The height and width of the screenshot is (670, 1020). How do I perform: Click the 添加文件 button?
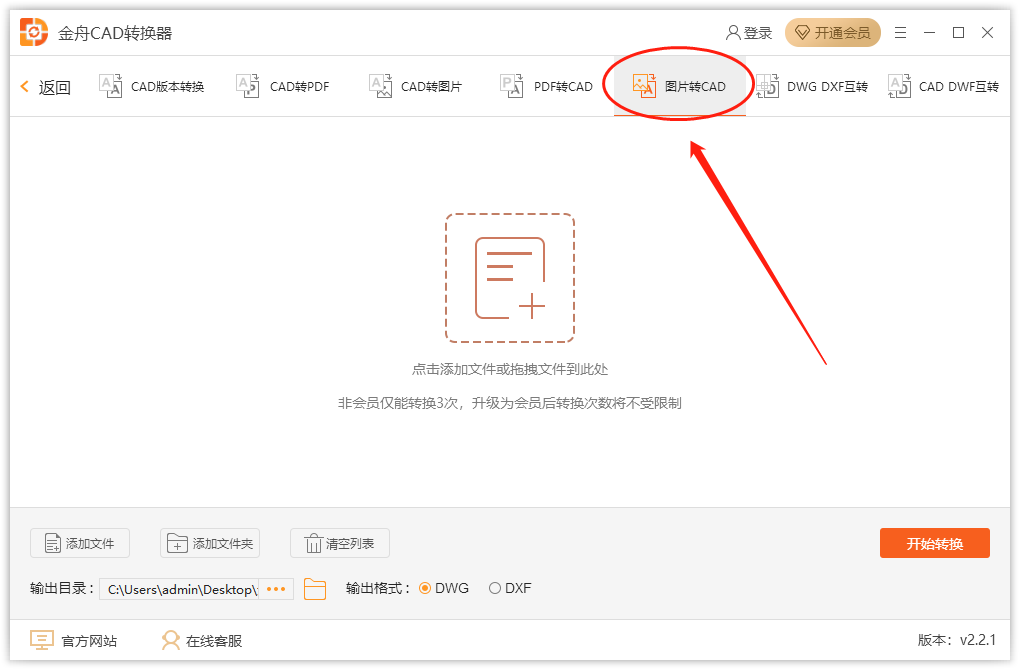80,543
